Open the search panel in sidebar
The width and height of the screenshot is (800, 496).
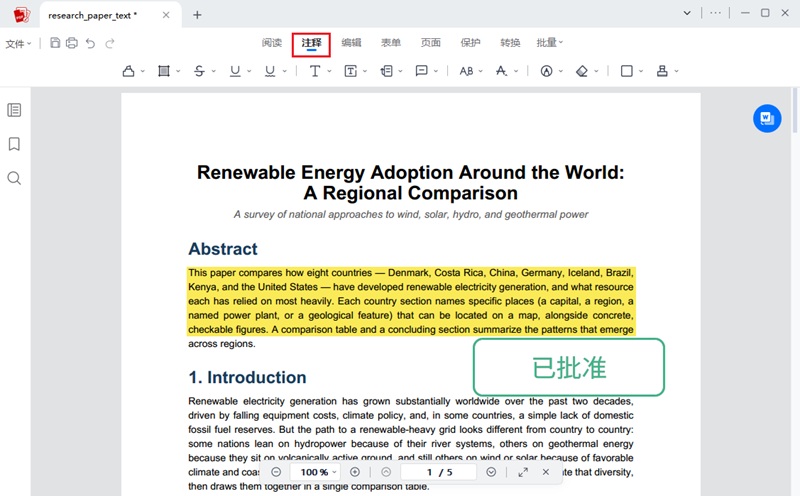(14, 178)
